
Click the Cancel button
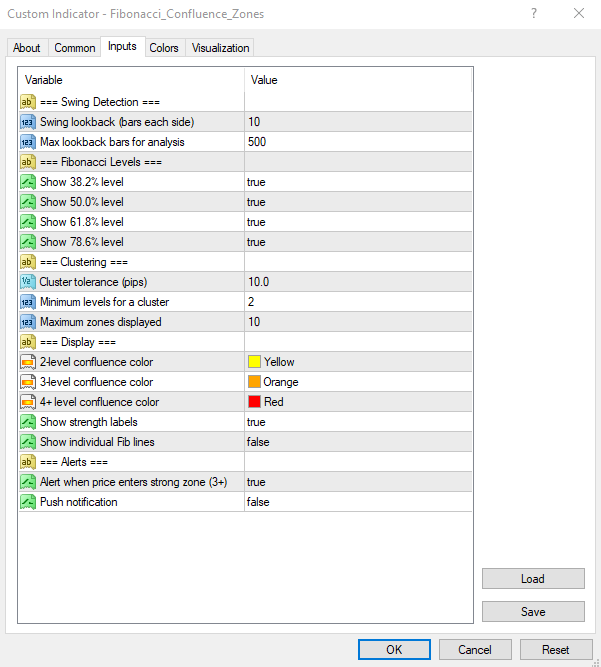[x=475, y=650]
